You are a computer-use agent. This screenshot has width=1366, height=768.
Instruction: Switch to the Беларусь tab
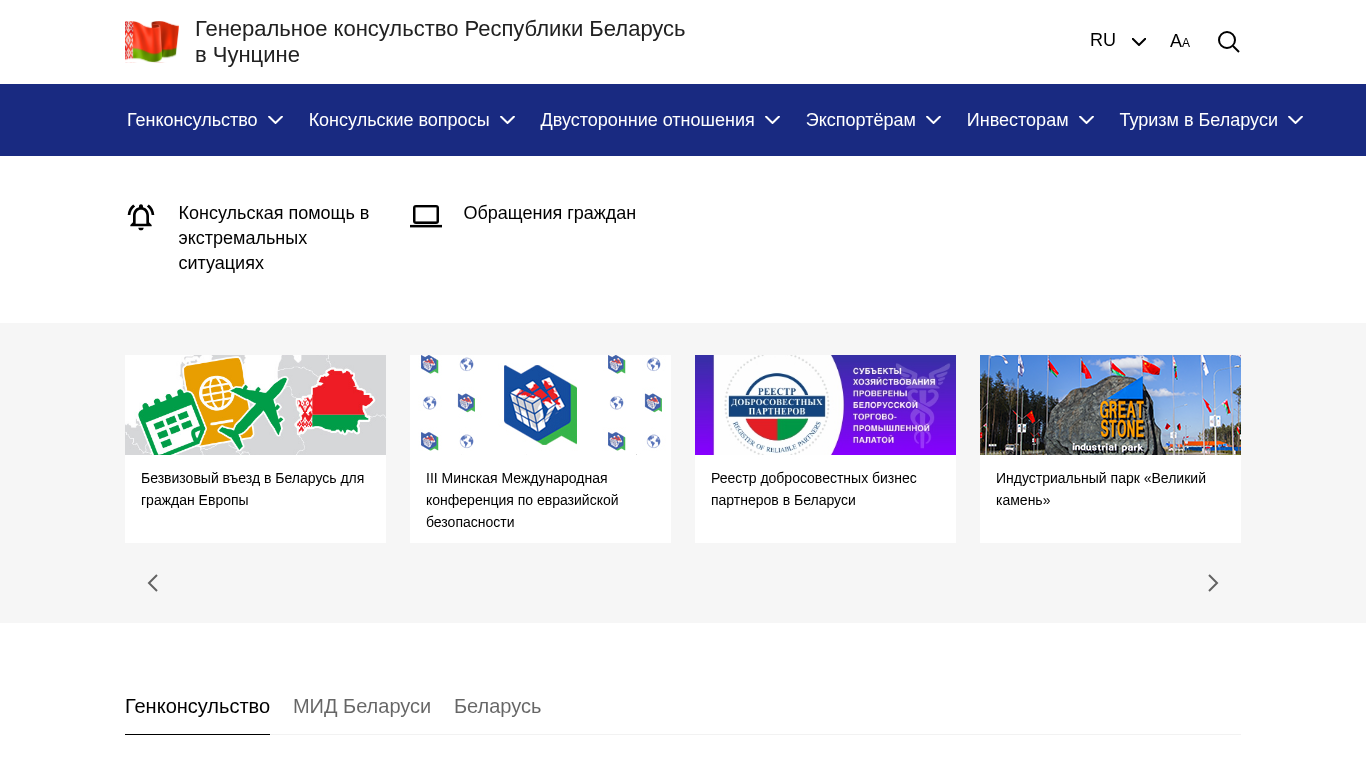pos(497,707)
